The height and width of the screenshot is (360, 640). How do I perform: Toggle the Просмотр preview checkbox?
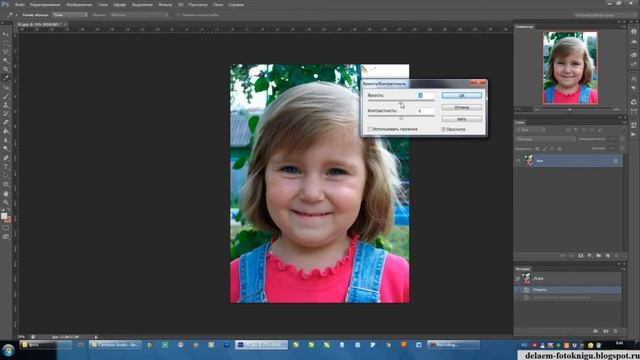443,129
